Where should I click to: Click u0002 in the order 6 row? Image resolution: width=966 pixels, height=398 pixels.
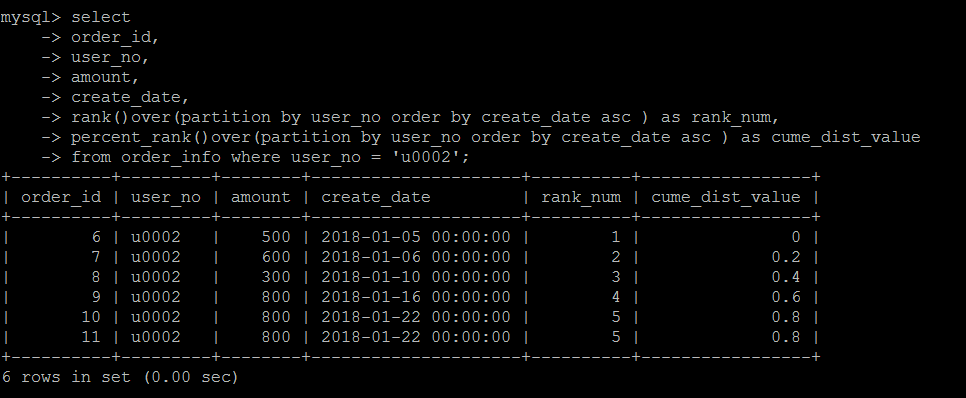156,237
